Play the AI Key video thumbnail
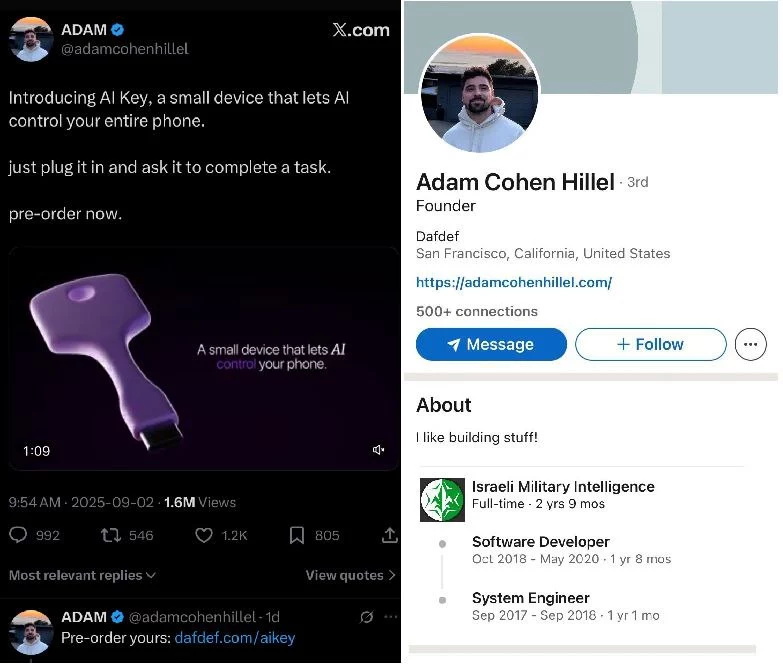783x664 pixels. pos(203,358)
